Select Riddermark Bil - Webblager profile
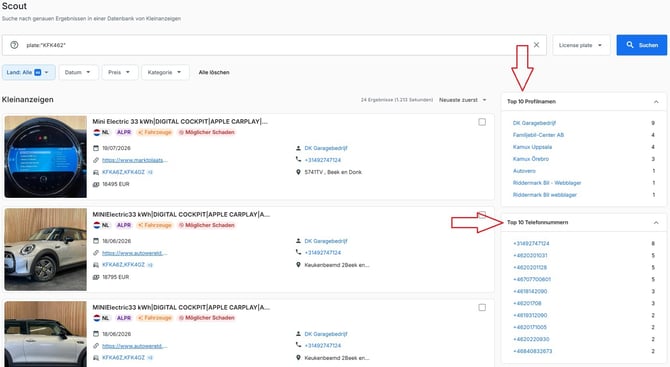670x367 pixels. (x=547, y=183)
